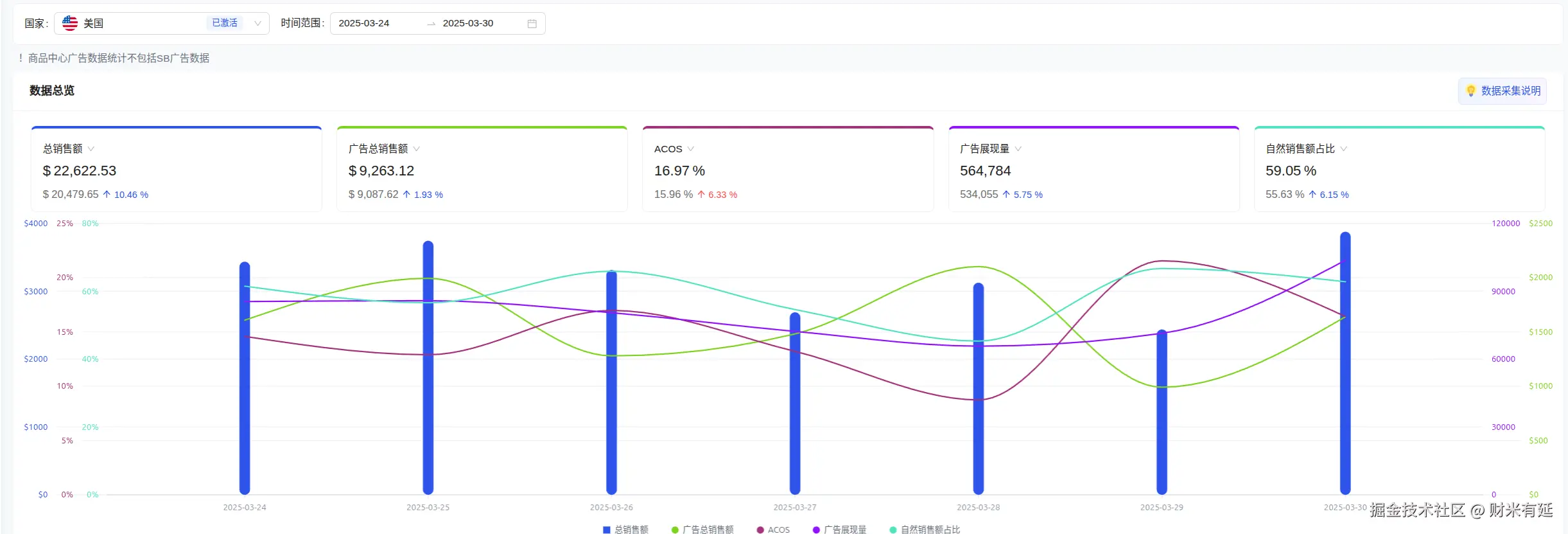Viewport: 1568px width, 534px height.
Task: Click the impressions value 564,784
Action: tap(985, 171)
